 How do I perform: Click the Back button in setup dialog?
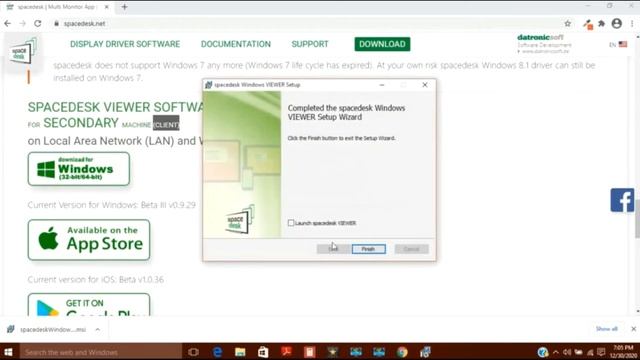[333, 249]
